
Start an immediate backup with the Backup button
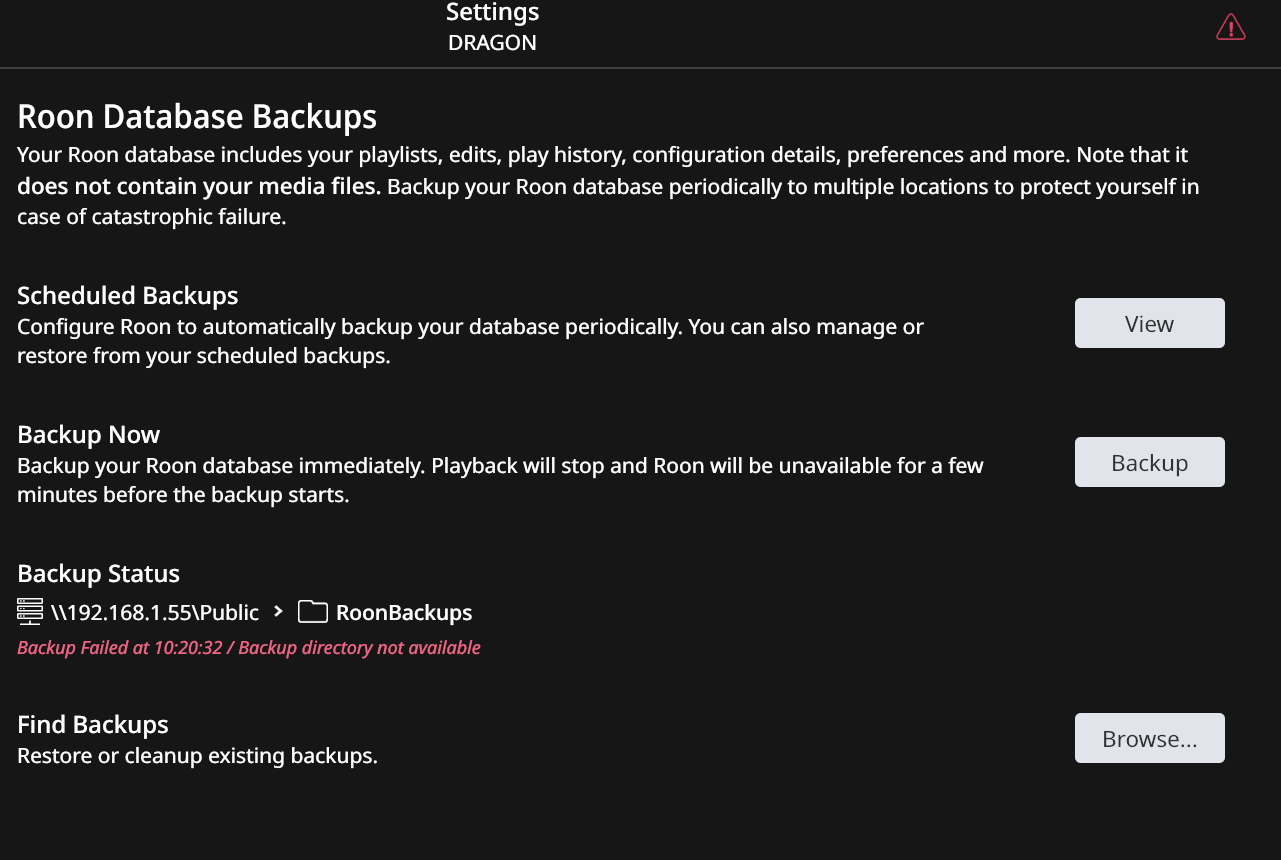click(x=1149, y=462)
